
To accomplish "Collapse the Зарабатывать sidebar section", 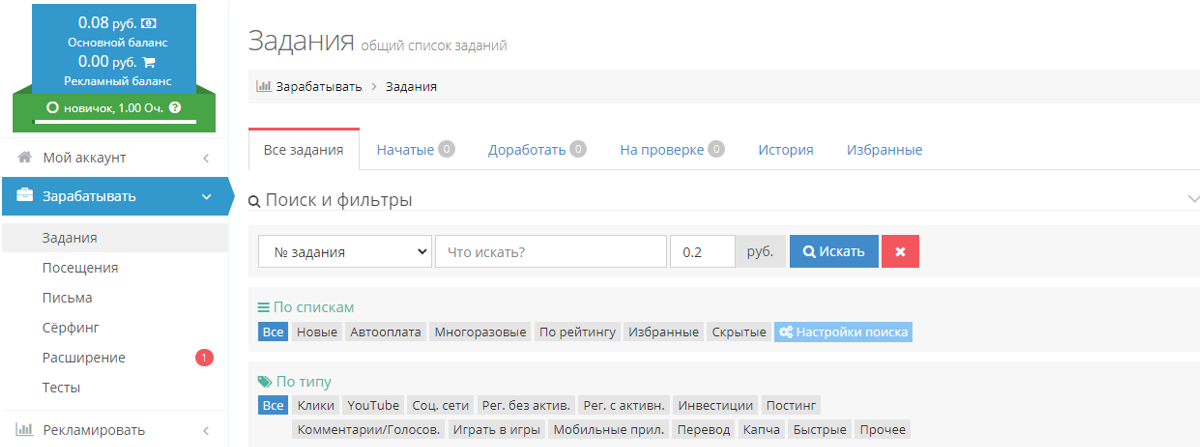I will (206, 197).
